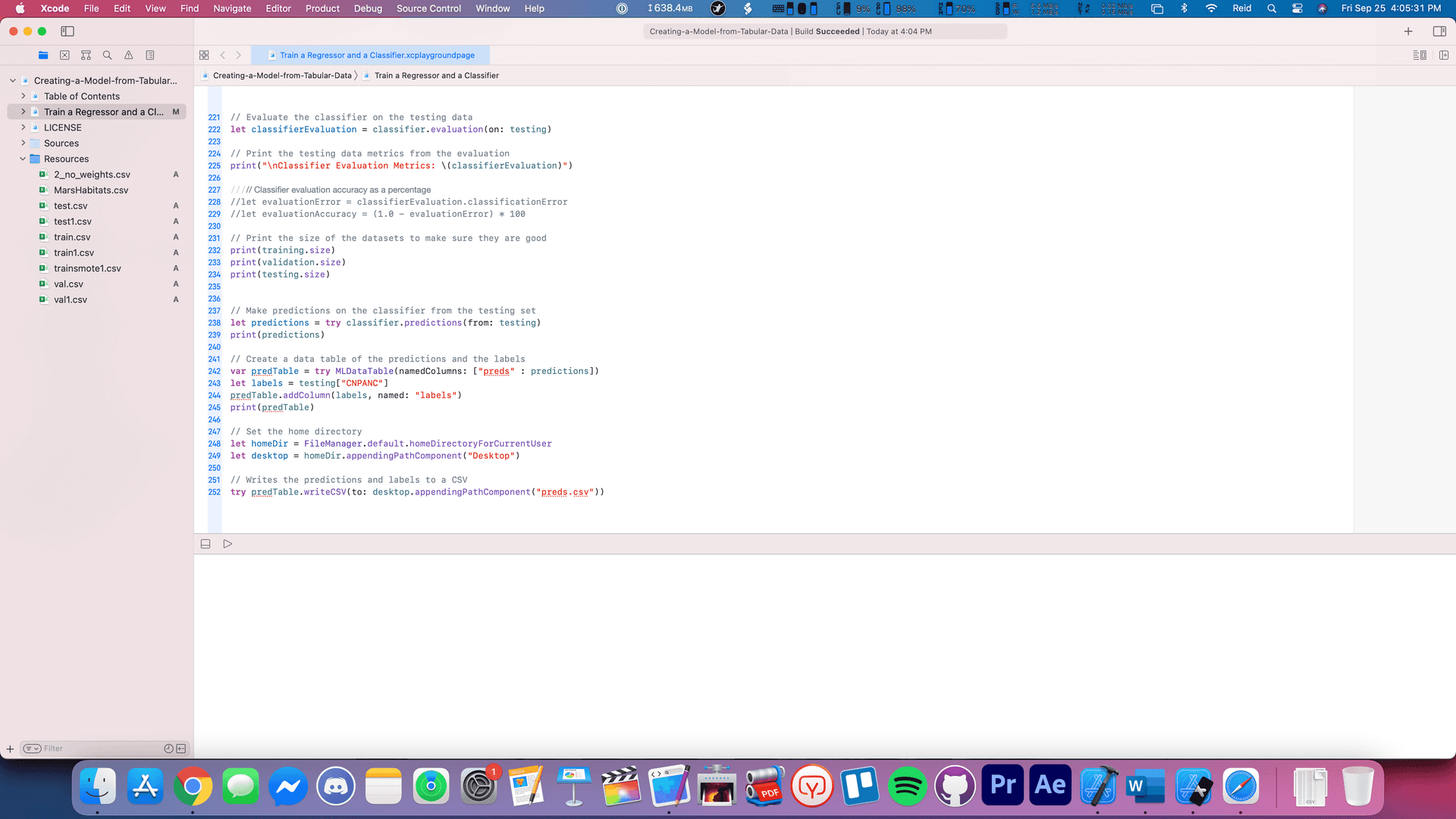
Task: Toggle the navigator sidebar visibility
Action: click(x=67, y=31)
